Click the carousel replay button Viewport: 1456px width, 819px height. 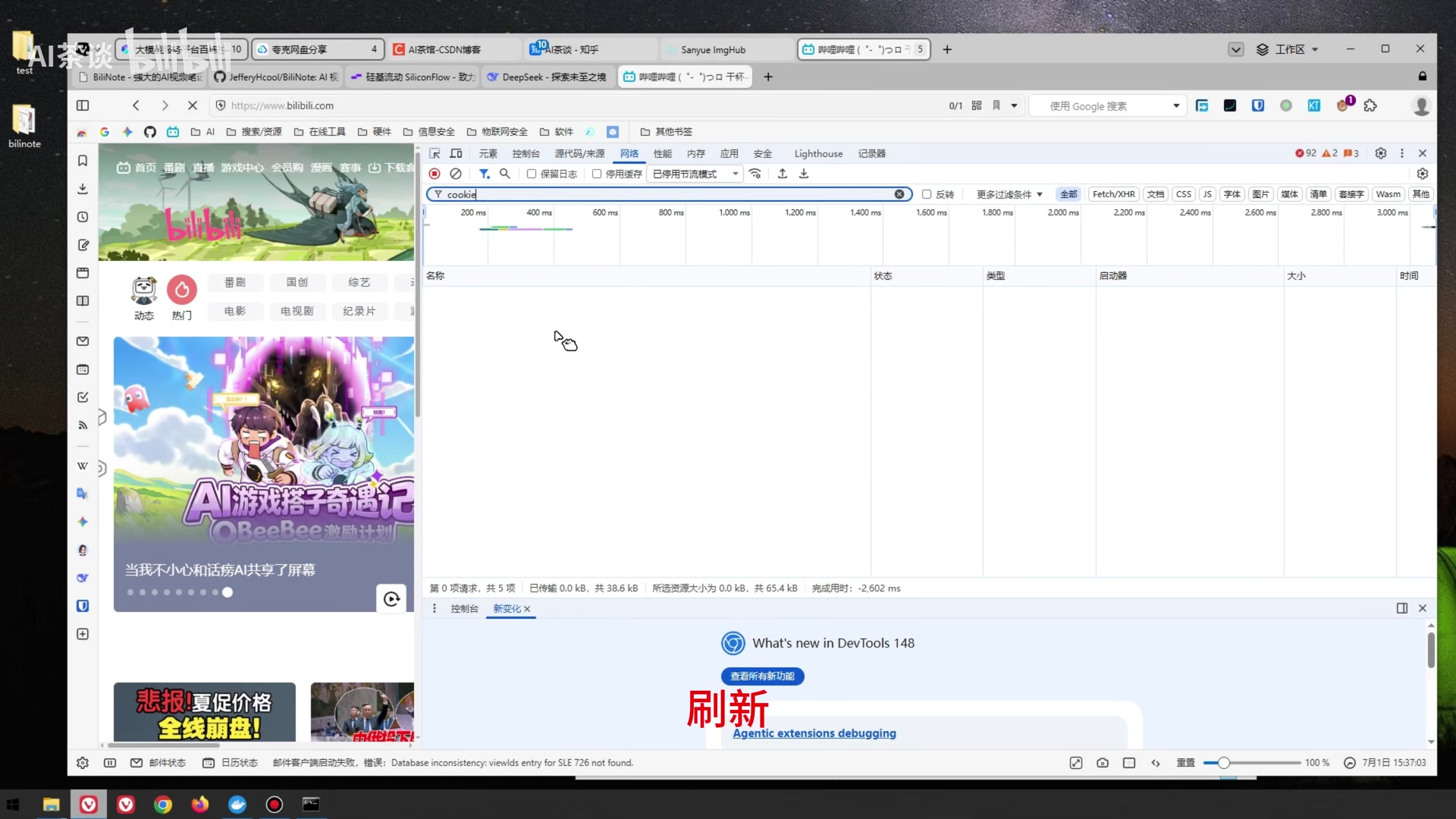pos(391,599)
